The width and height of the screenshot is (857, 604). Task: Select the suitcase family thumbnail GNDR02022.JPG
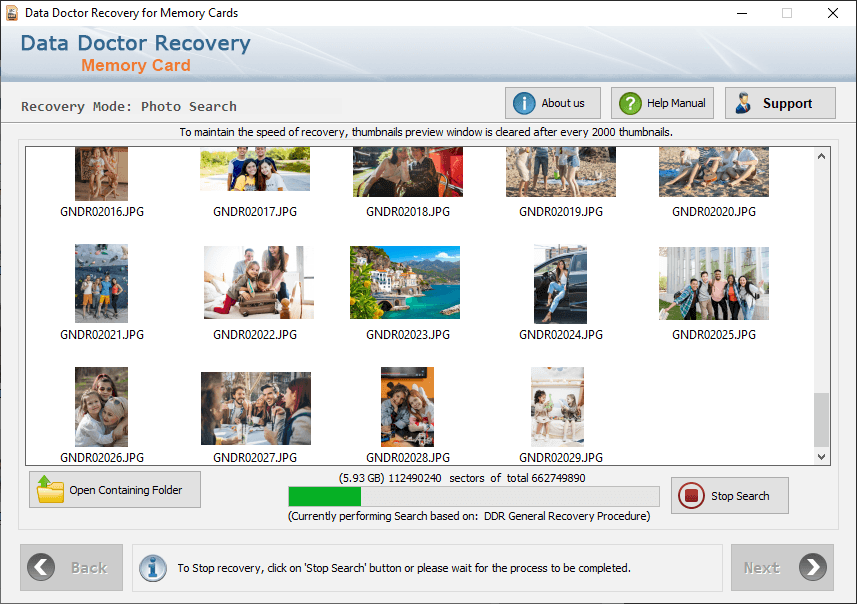point(259,282)
